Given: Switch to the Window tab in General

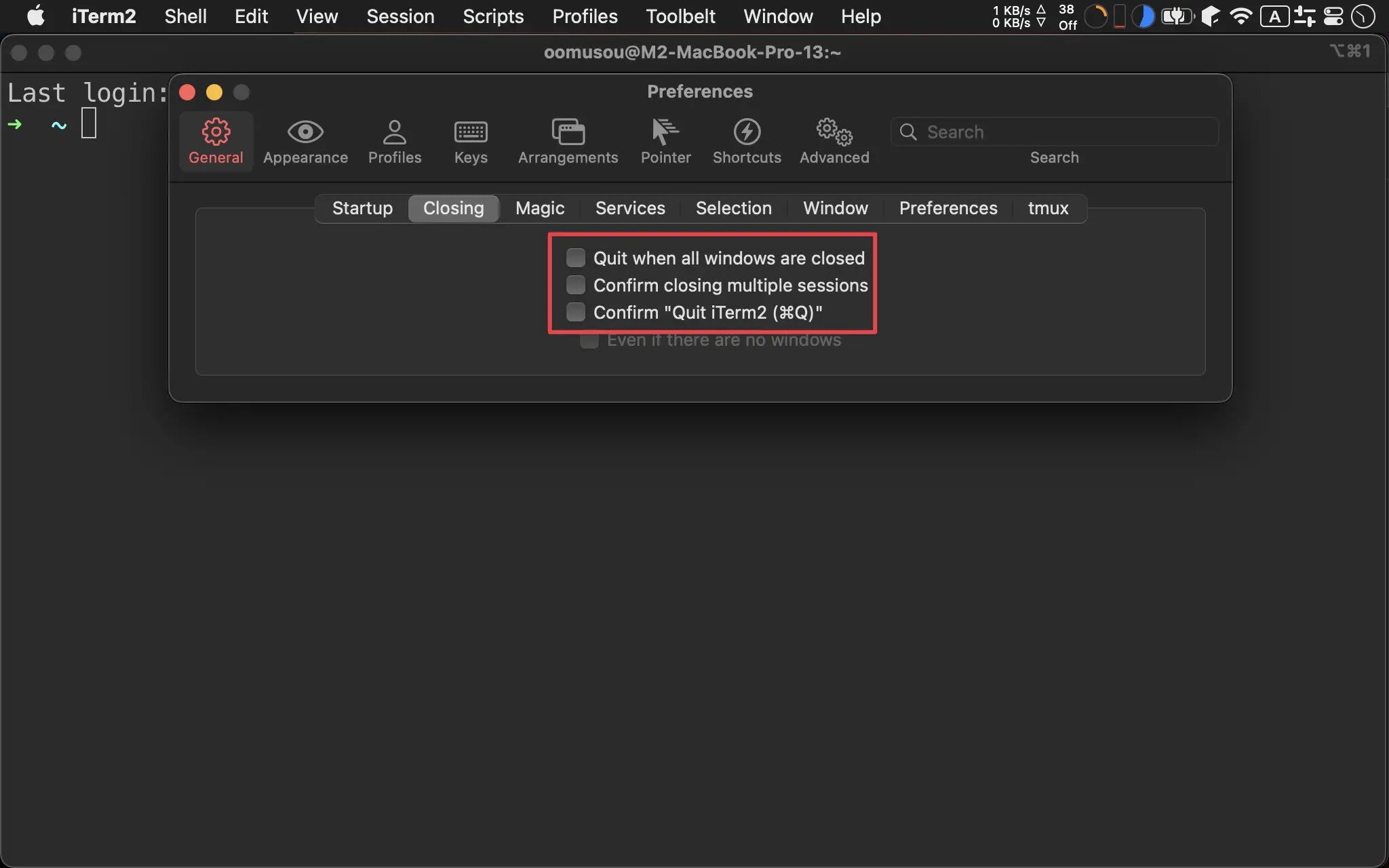Looking at the screenshot, I should point(836,208).
